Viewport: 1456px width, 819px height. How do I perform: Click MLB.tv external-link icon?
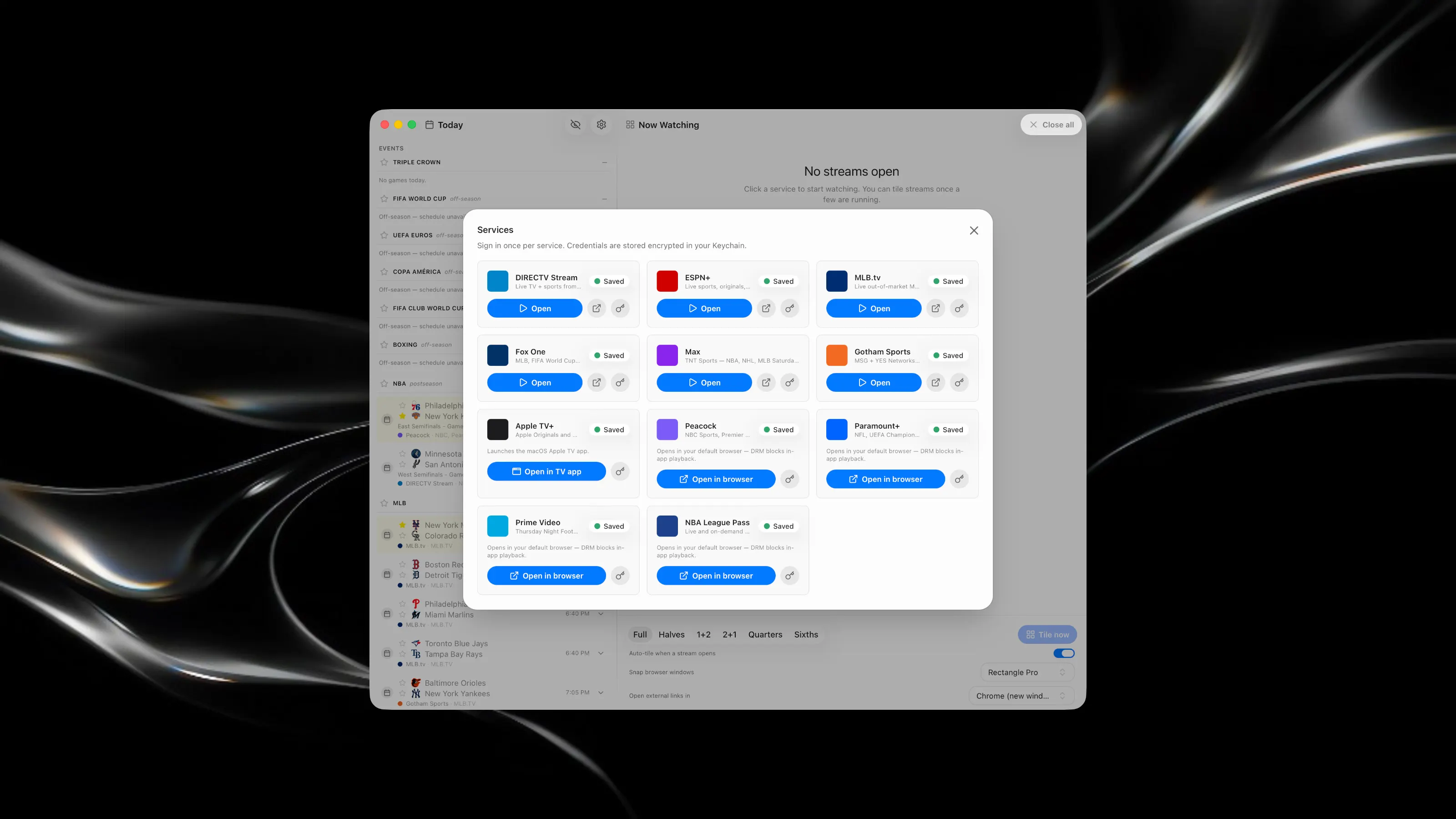click(935, 308)
